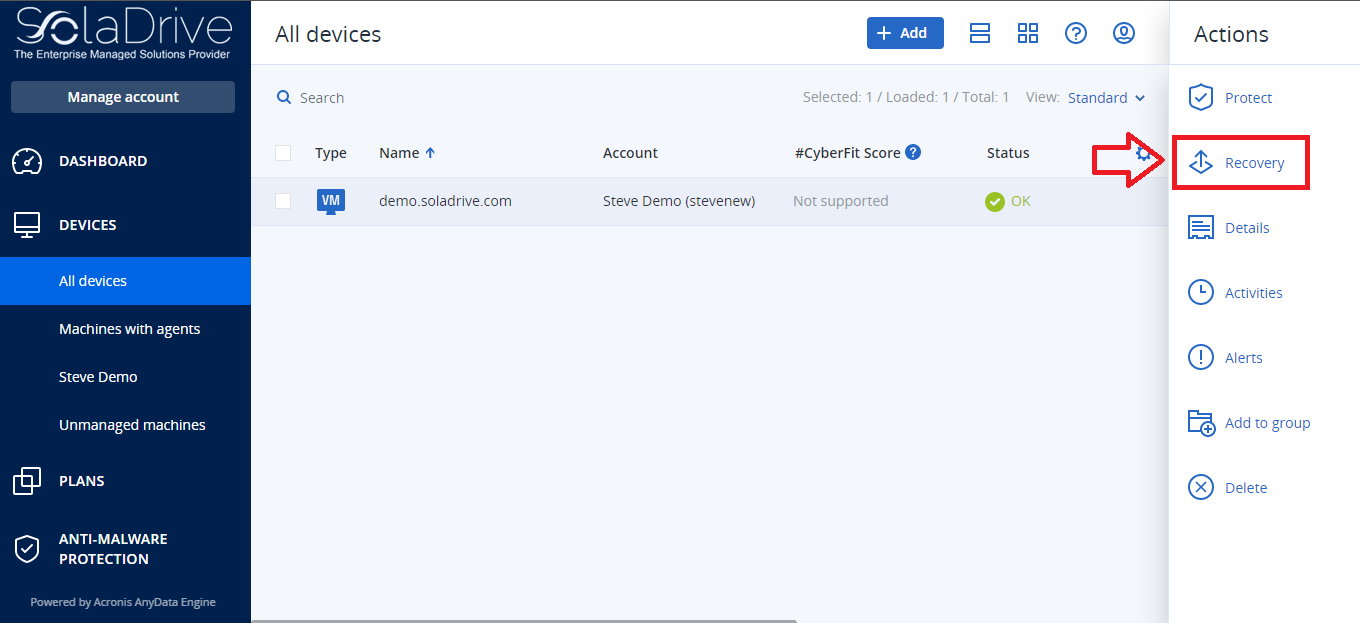Switch to list view layout icon
This screenshot has width=1360, height=623.
point(980,33)
